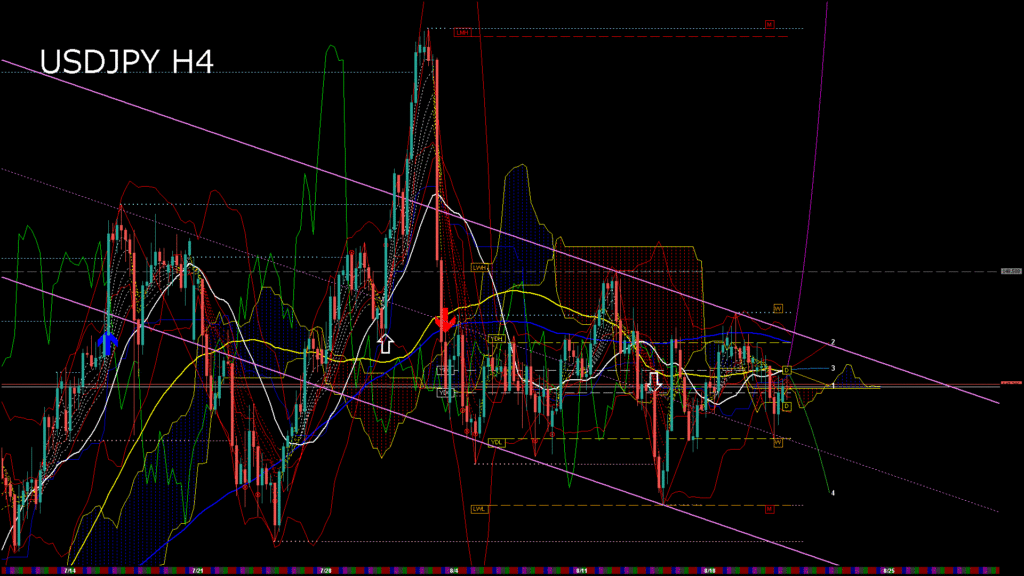The width and height of the screenshot is (1024, 576).
Task: Click the blue up arrow signal
Action: pos(108,345)
